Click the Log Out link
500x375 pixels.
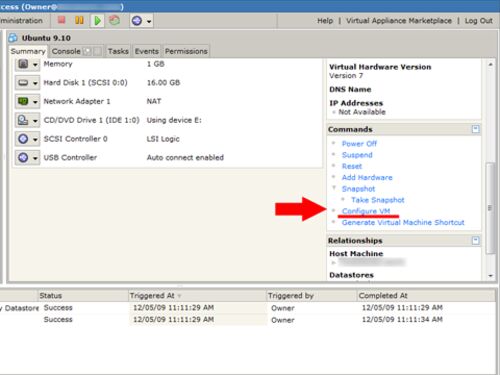tap(479, 21)
